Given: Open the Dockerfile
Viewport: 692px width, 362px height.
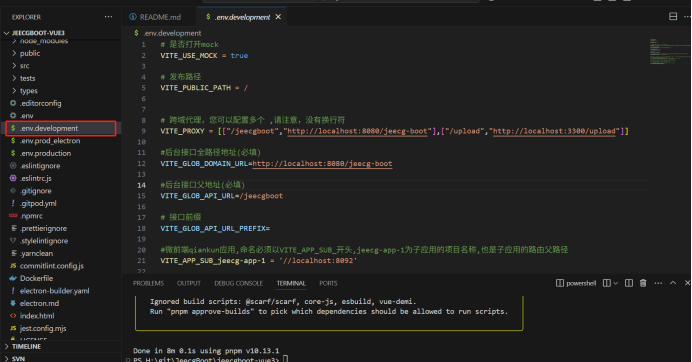Looking at the screenshot, I should coord(36,278).
